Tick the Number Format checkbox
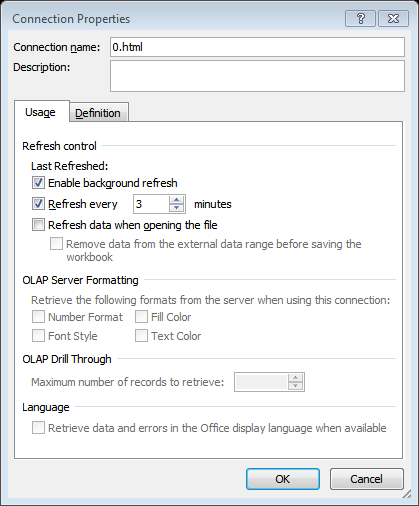The image size is (419, 506). pyautogui.click(x=38, y=317)
